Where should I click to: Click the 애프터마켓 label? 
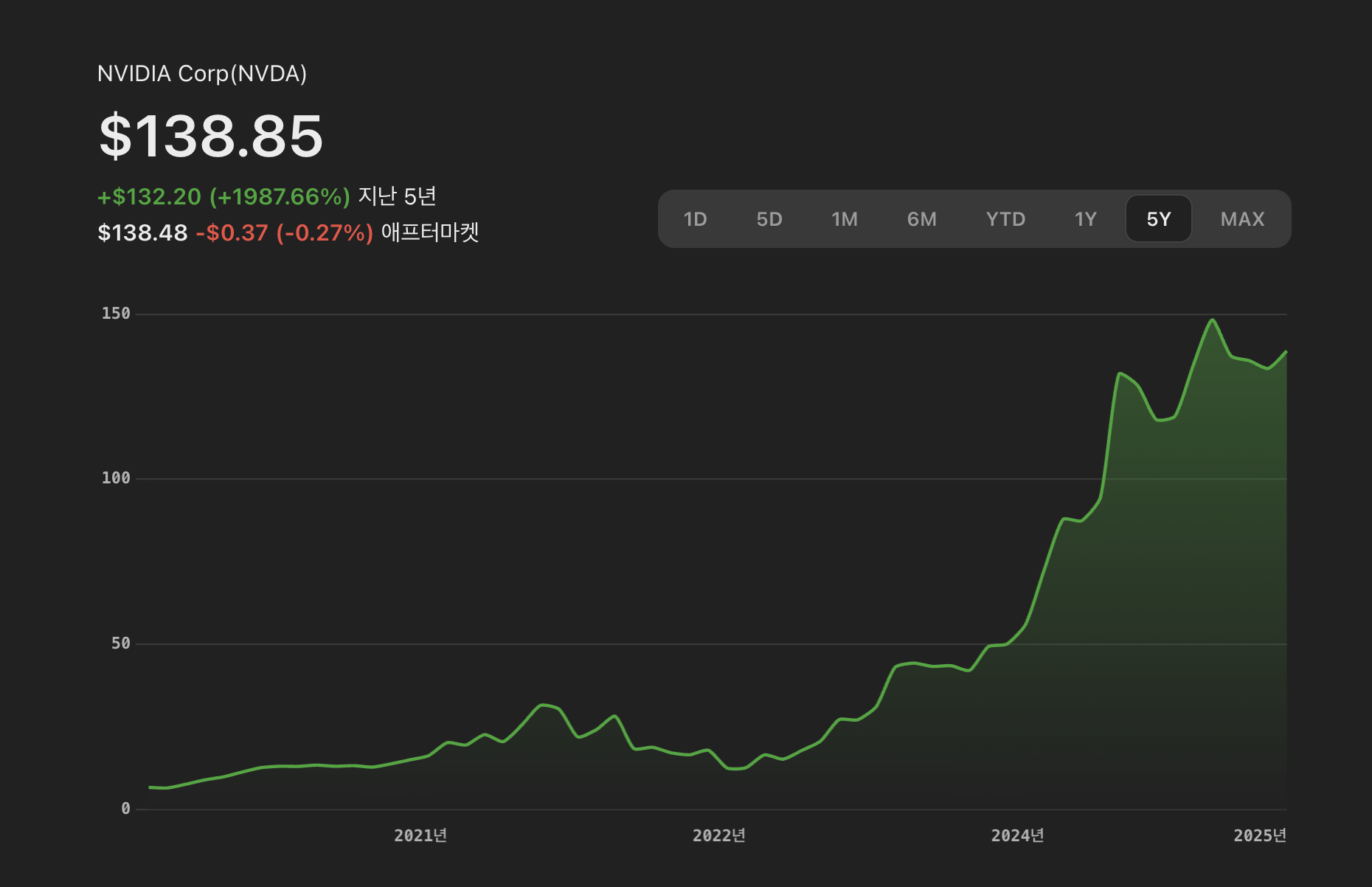coord(430,232)
